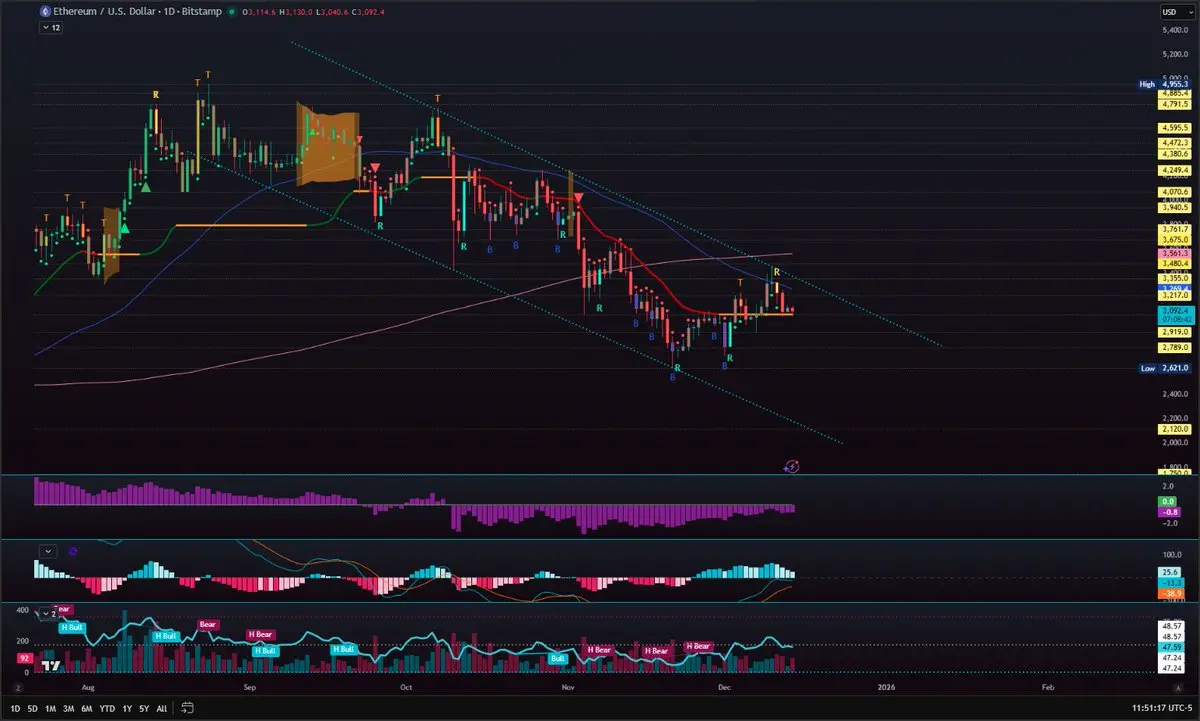Select the 3M time range

69,708
